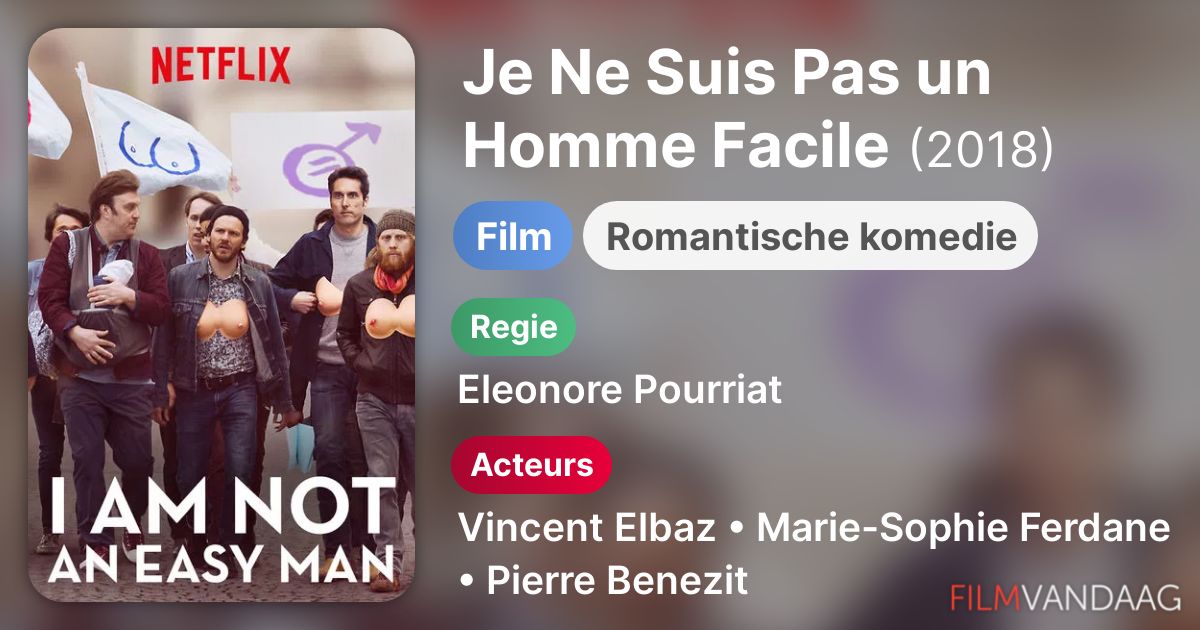Click the Regie label badge
The image size is (1200, 630).
pyautogui.click(x=514, y=329)
